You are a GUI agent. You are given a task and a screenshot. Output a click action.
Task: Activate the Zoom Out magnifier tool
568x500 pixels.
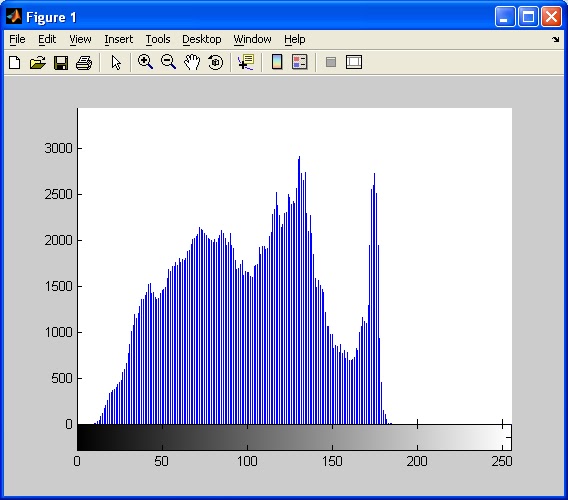(x=168, y=62)
